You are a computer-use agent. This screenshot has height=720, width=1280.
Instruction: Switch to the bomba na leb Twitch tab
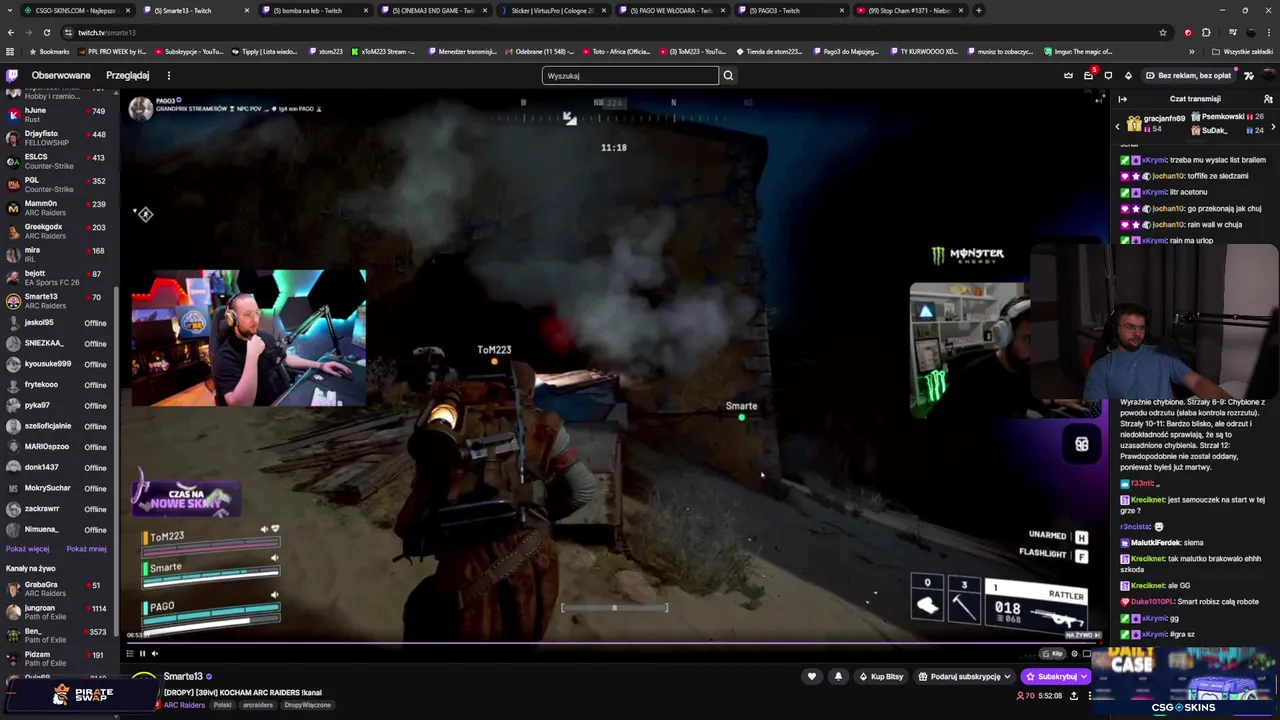coord(314,10)
